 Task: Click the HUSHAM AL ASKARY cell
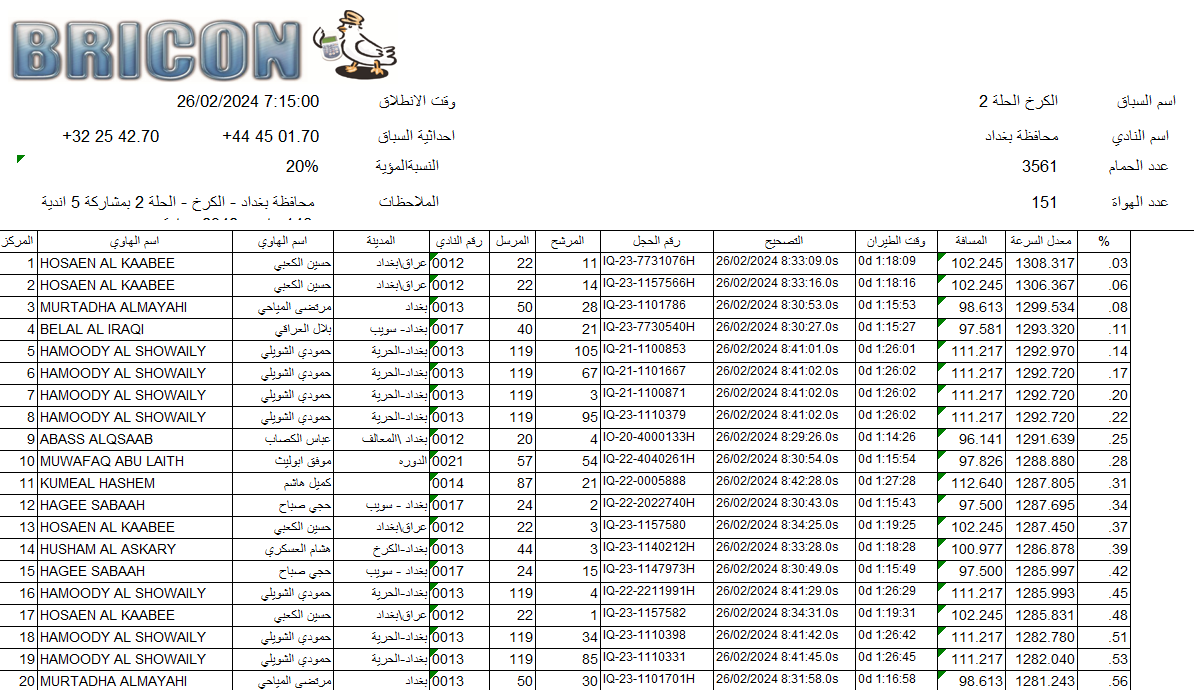pos(107,549)
